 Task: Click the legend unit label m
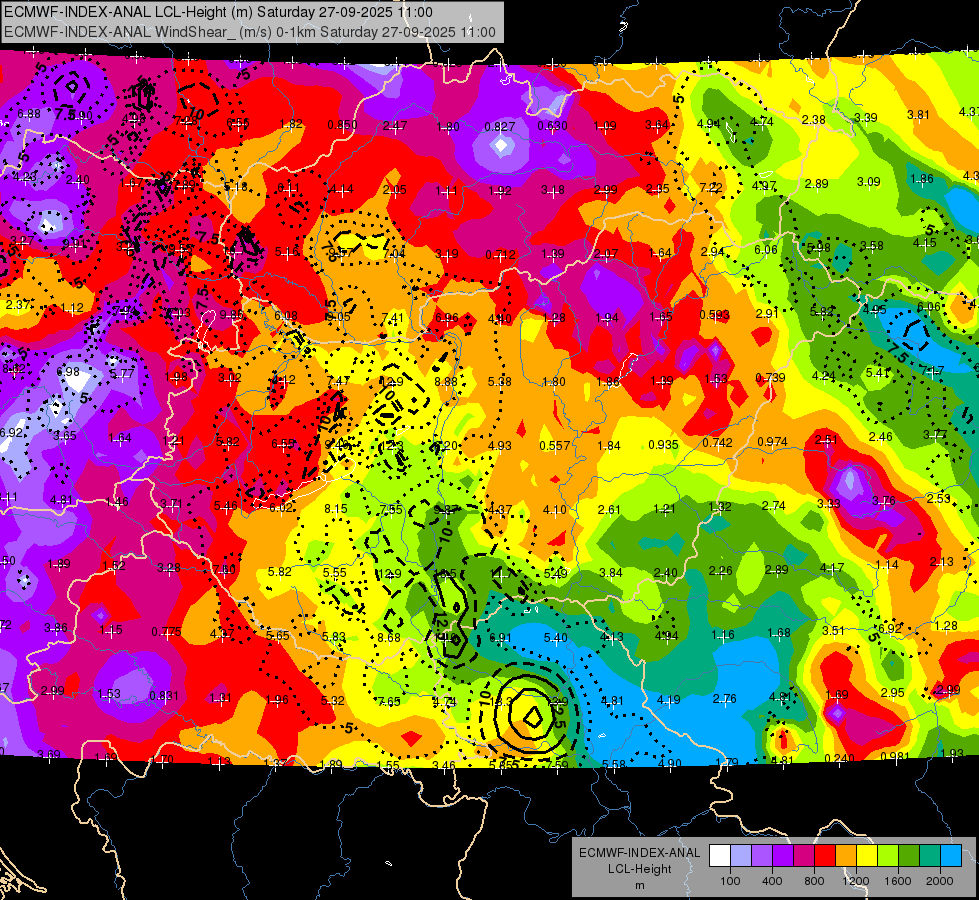point(639,885)
